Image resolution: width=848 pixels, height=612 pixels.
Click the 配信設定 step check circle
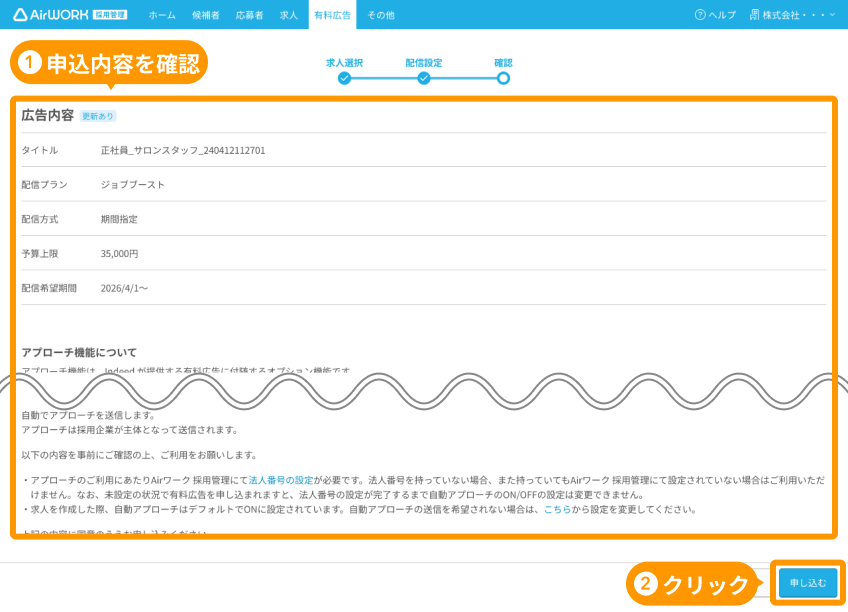(x=423, y=79)
